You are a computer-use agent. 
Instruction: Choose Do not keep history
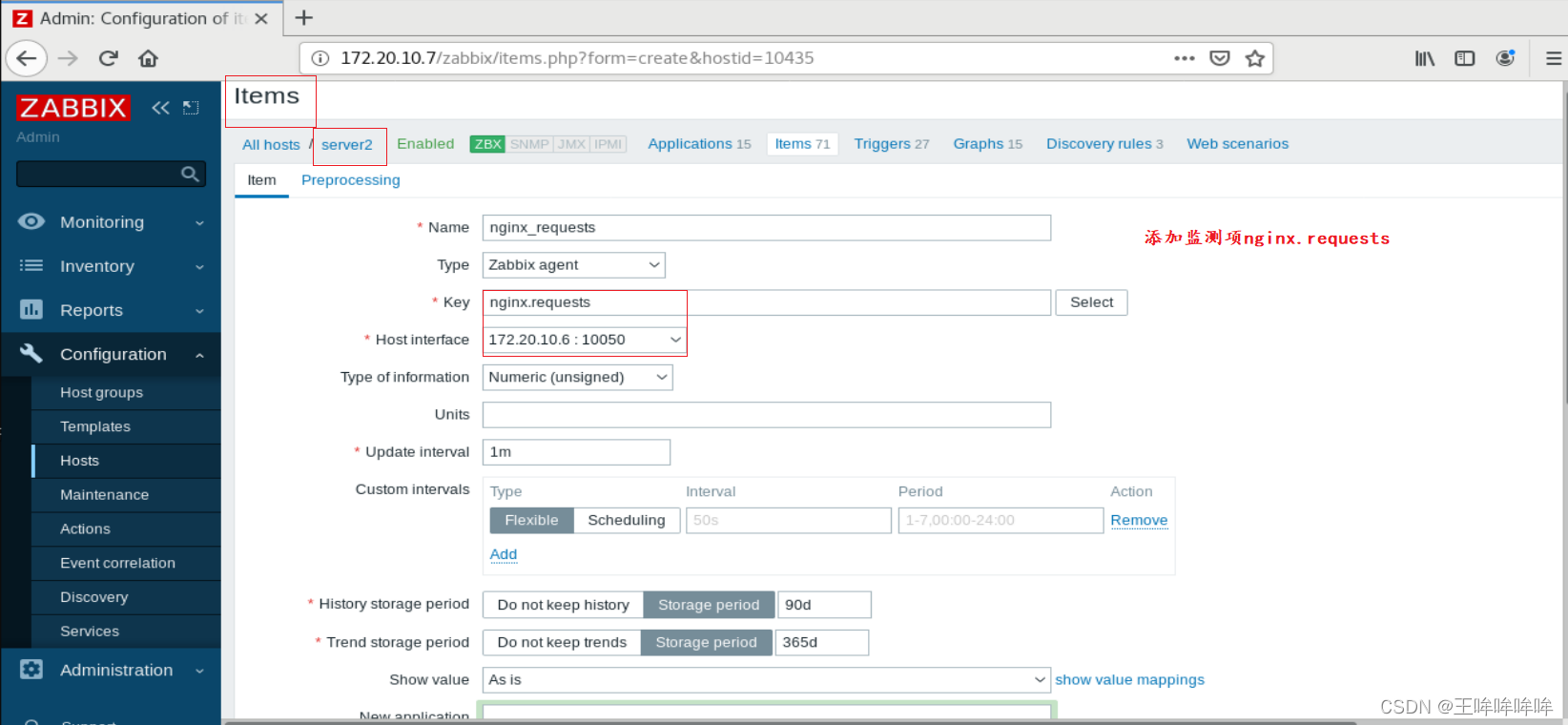click(x=564, y=605)
